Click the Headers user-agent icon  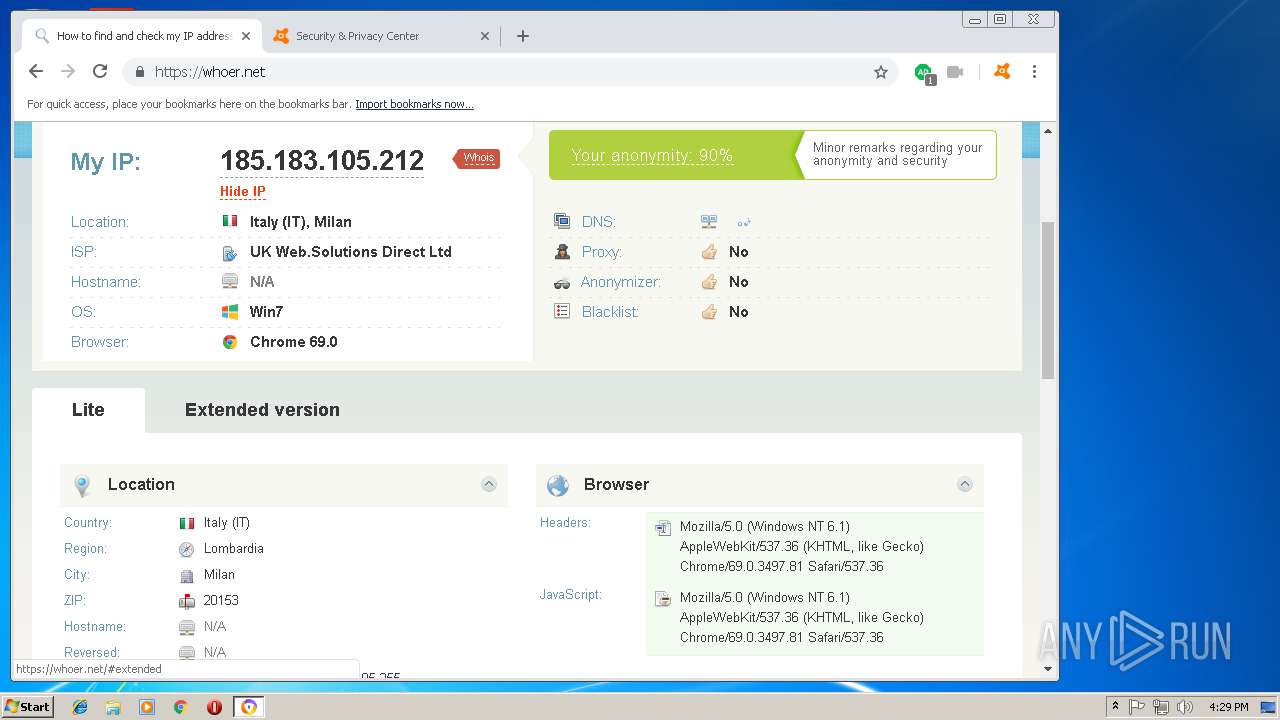point(662,528)
